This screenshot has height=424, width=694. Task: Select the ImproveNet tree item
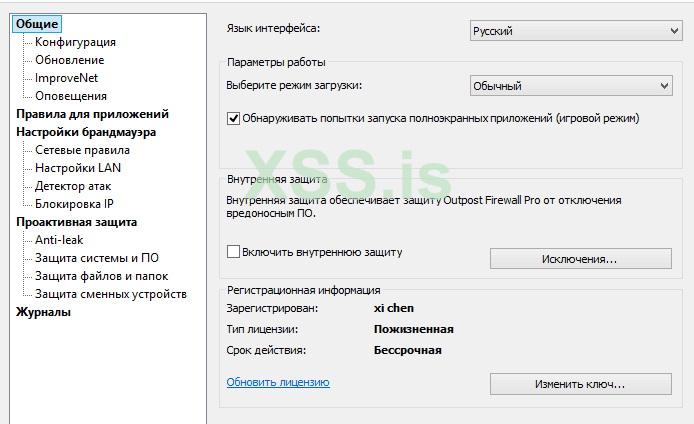pyautogui.click(x=66, y=78)
